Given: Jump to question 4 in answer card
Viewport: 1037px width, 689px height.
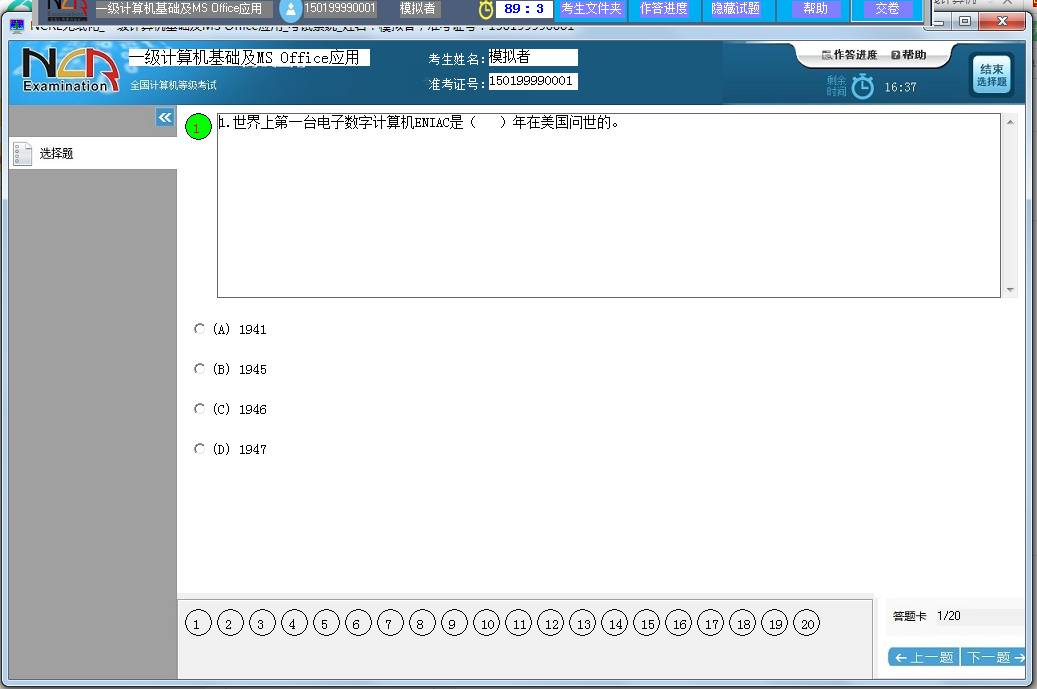Looking at the screenshot, I should [x=294, y=624].
